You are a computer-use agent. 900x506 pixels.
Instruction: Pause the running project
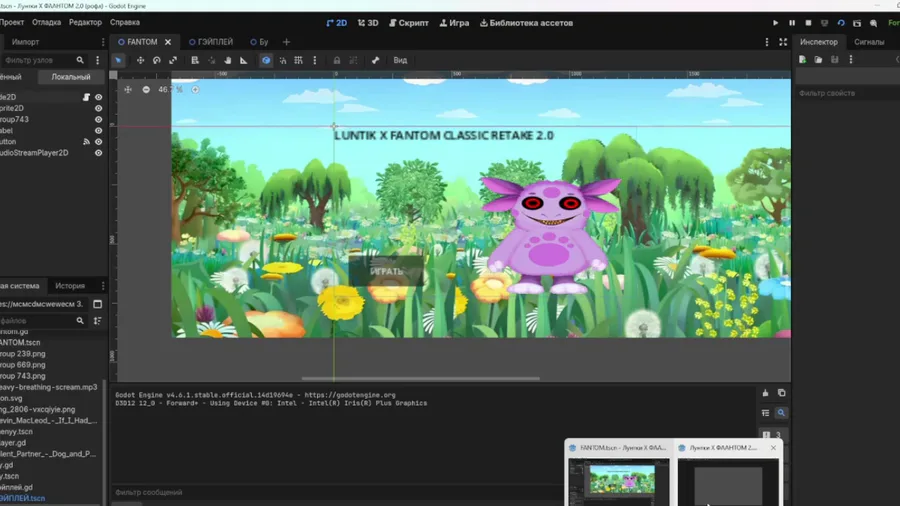[792, 23]
